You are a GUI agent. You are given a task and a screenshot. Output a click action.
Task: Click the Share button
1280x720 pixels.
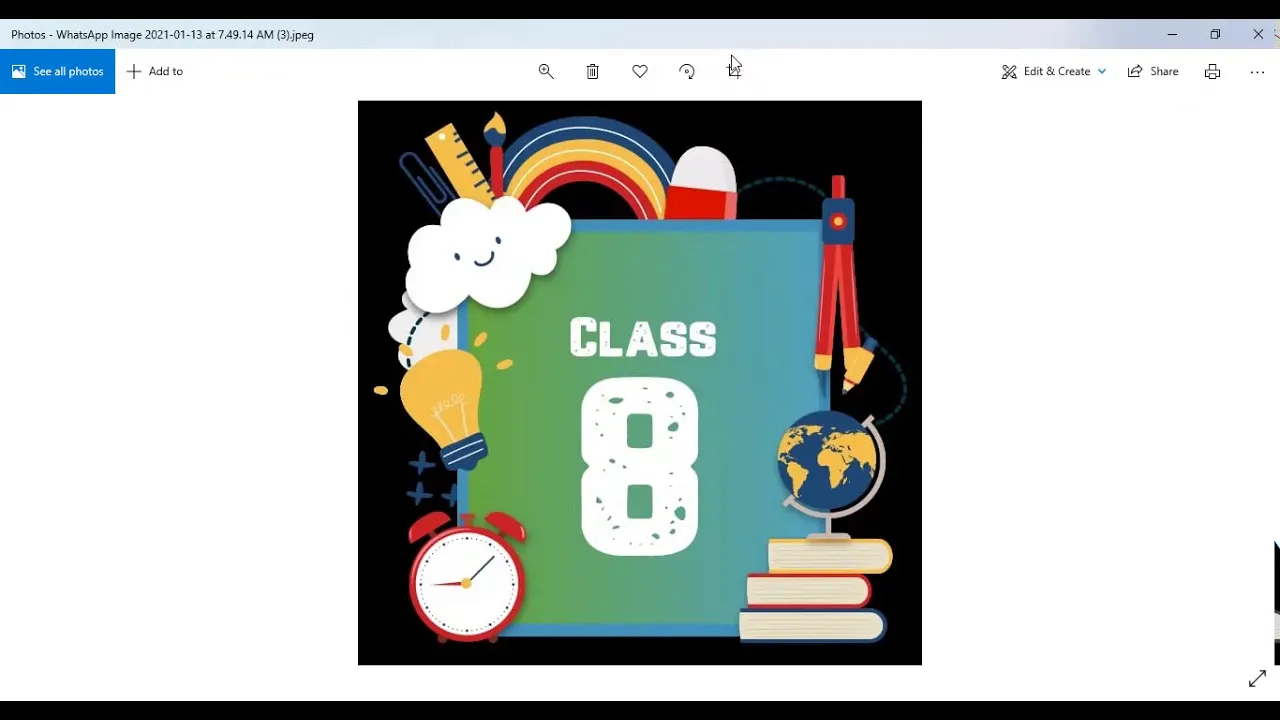point(1153,71)
